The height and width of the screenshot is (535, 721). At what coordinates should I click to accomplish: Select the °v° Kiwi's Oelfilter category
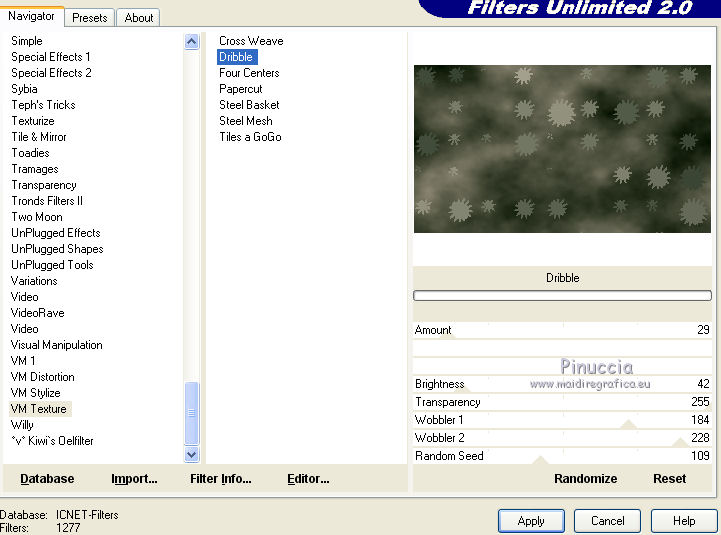pyautogui.click(x=52, y=441)
